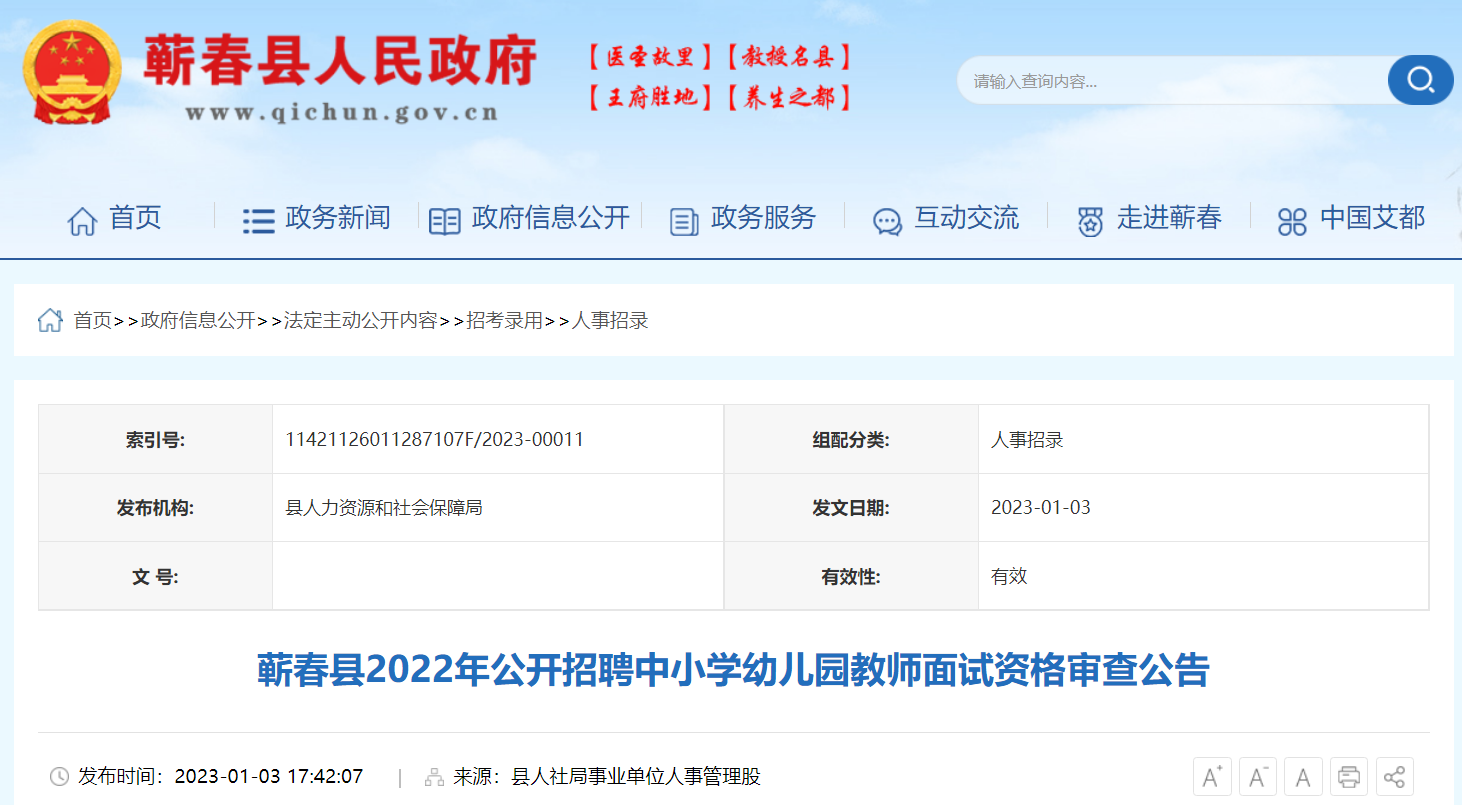Click the red slogan 【教授名县】

point(788,57)
